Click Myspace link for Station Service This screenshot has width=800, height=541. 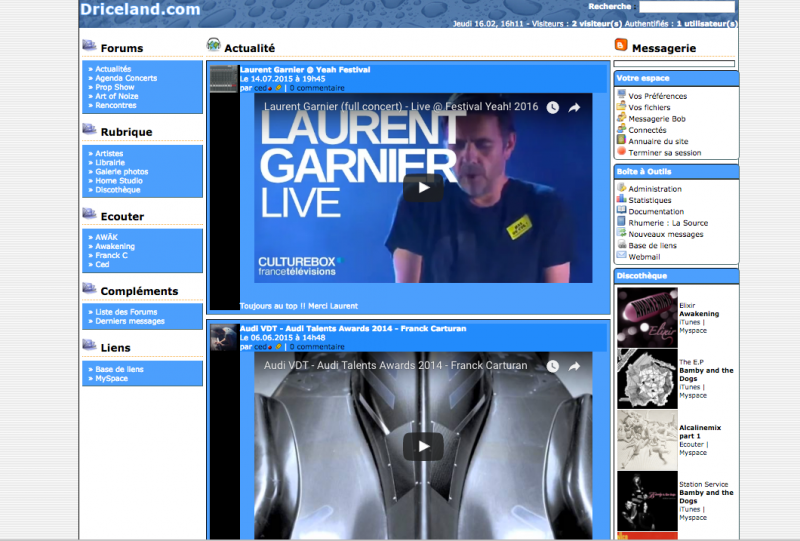click(x=693, y=518)
